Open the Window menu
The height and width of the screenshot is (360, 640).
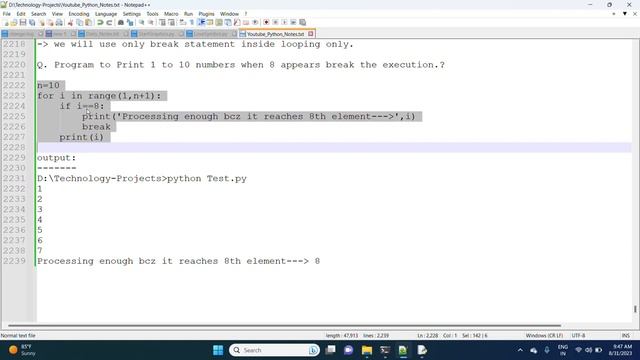click(229, 14)
